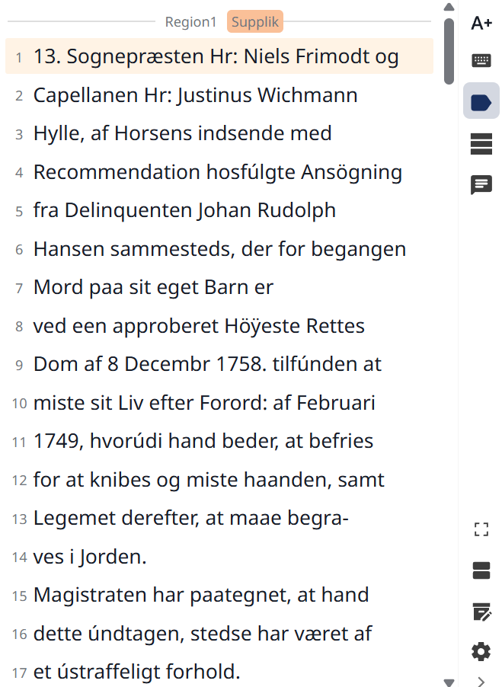Image resolution: width=502 pixels, height=687 pixels.
Task: Select the Region1 label
Action: pyautogui.click(x=191, y=22)
